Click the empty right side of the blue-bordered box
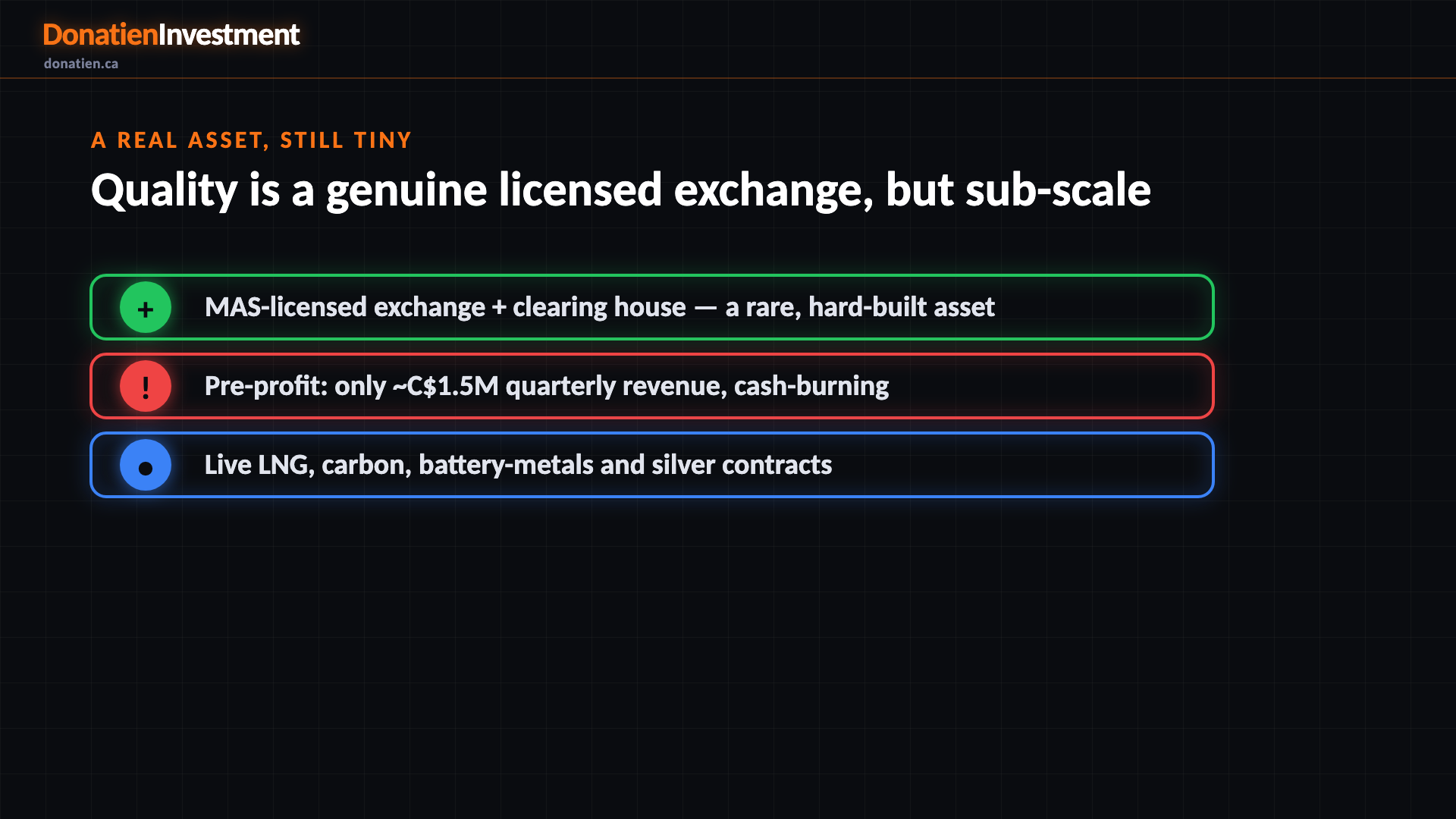Image resolution: width=1456 pixels, height=819 pixels. tap(1024, 465)
